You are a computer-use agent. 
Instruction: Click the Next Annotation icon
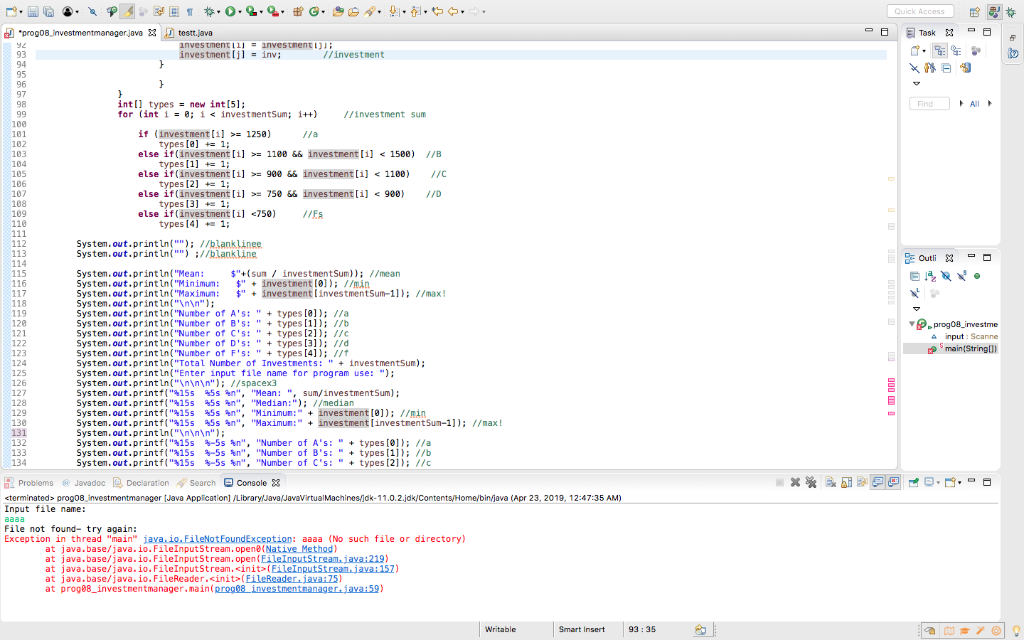393,12
